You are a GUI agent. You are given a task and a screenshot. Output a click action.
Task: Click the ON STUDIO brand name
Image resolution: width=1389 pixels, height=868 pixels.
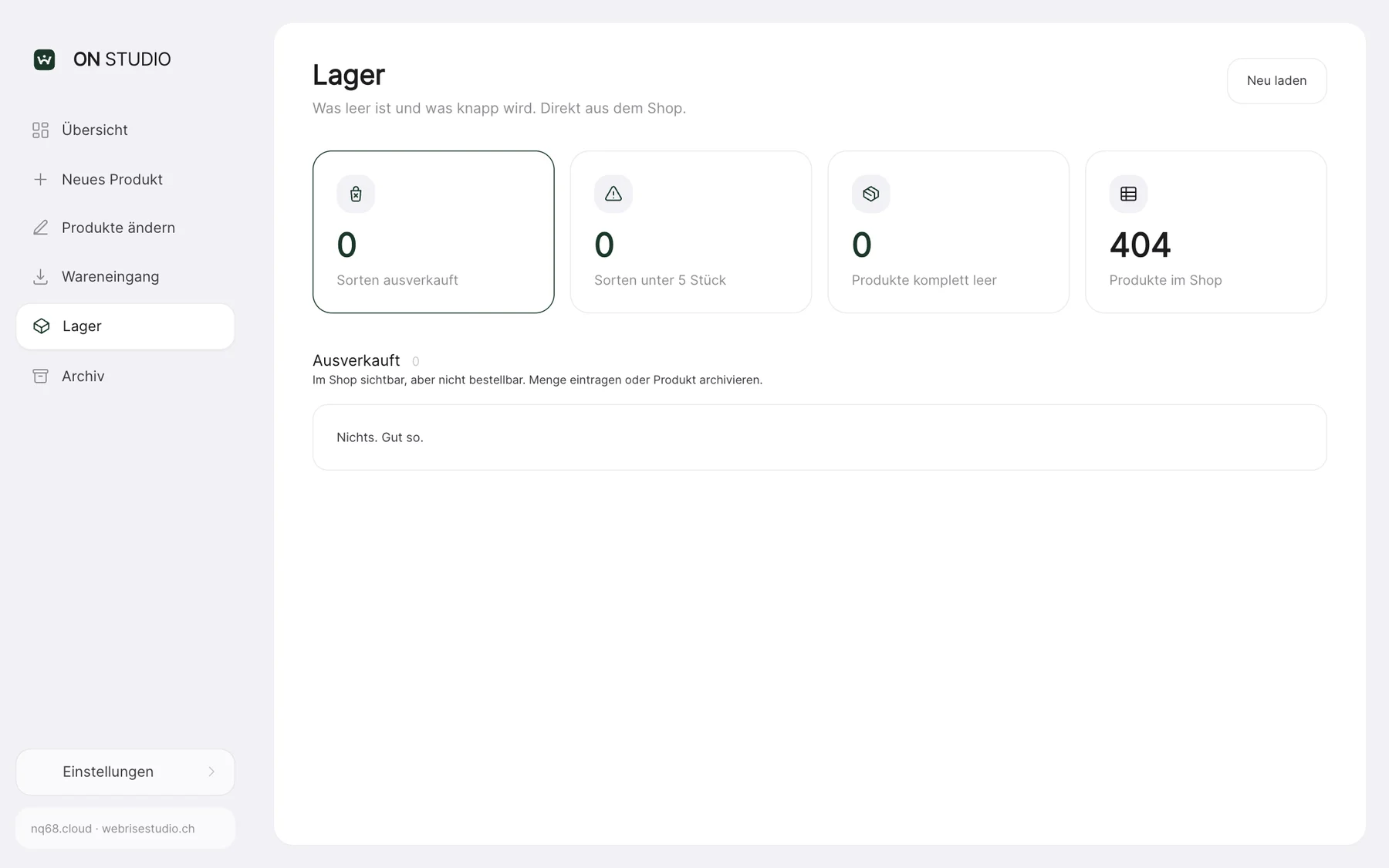tap(122, 59)
